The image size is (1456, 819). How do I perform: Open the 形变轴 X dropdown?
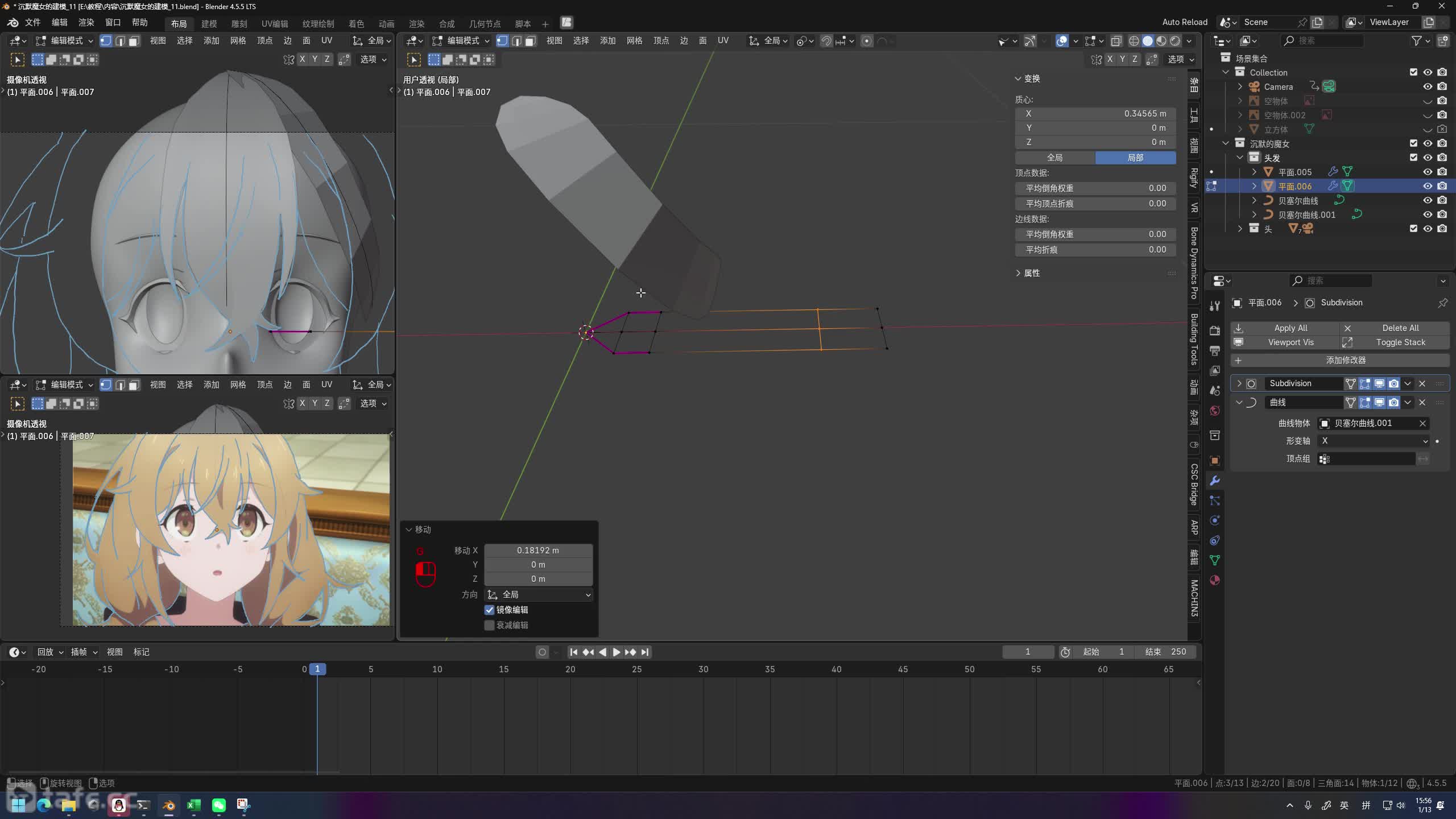tap(1374, 441)
